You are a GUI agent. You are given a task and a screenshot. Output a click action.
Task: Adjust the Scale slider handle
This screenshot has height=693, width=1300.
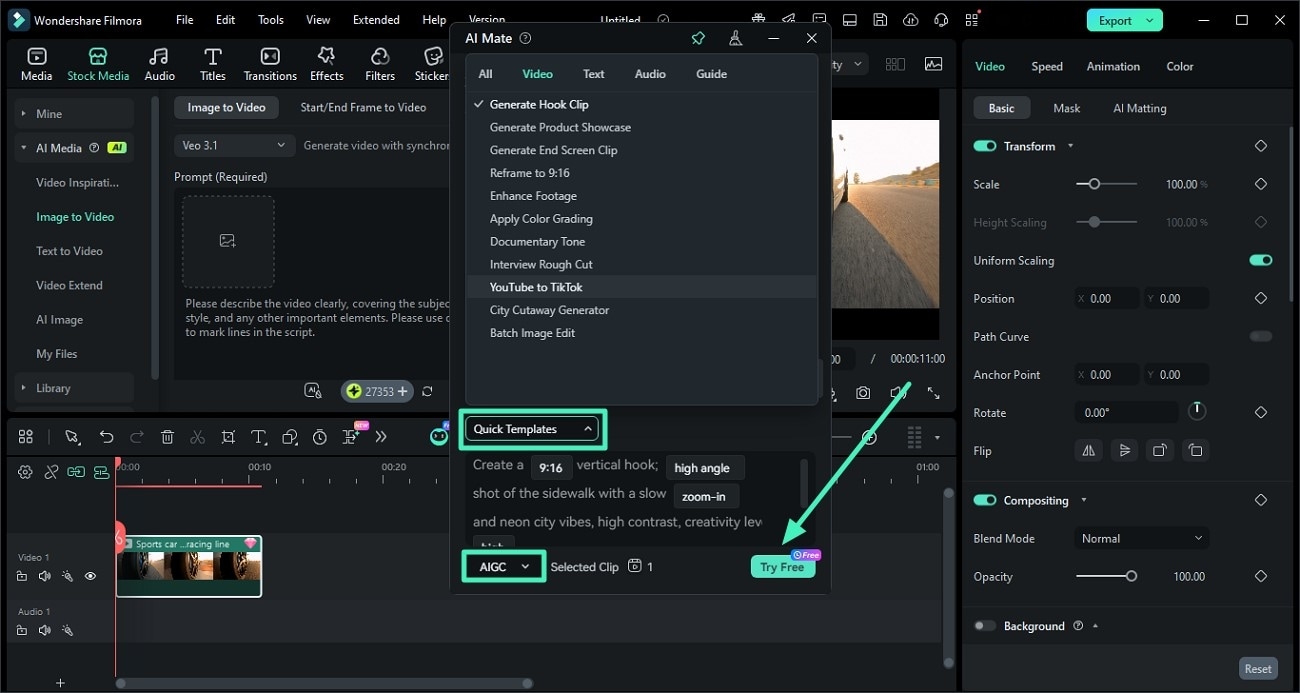coord(1095,184)
